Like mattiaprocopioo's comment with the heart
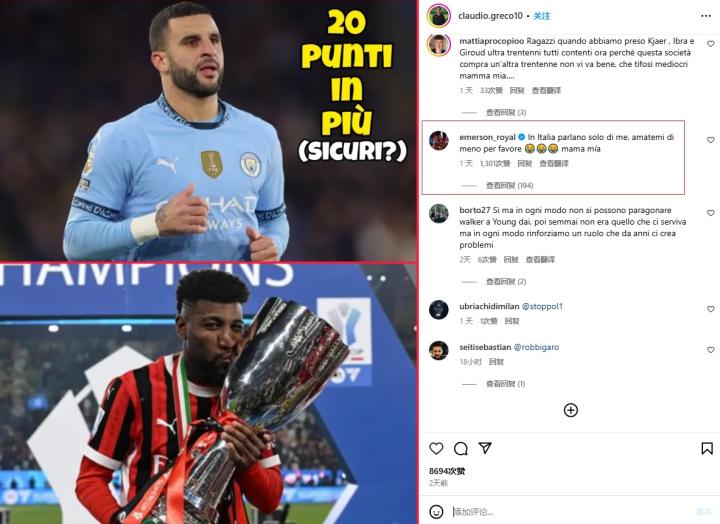This screenshot has width=720, height=524. pyautogui.click(x=711, y=44)
